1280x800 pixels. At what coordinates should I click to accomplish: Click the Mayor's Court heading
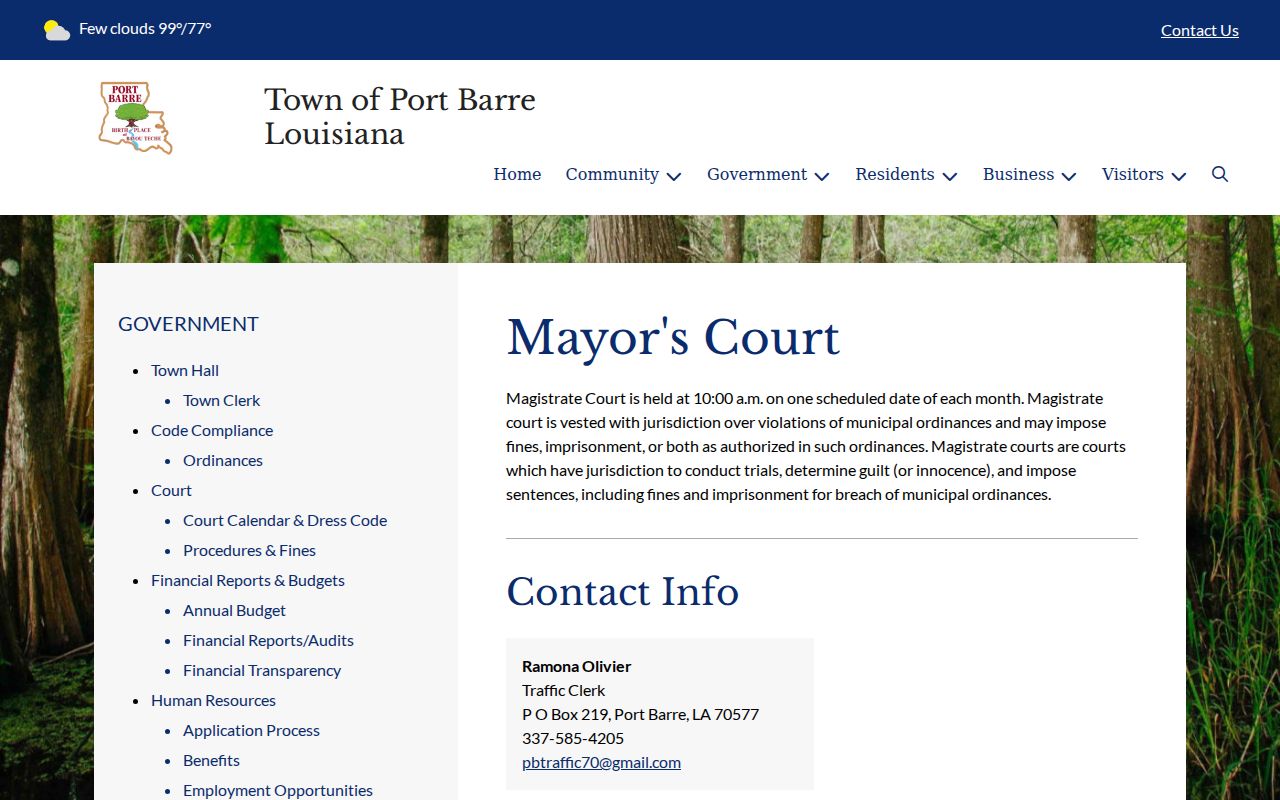click(x=673, y=337)
